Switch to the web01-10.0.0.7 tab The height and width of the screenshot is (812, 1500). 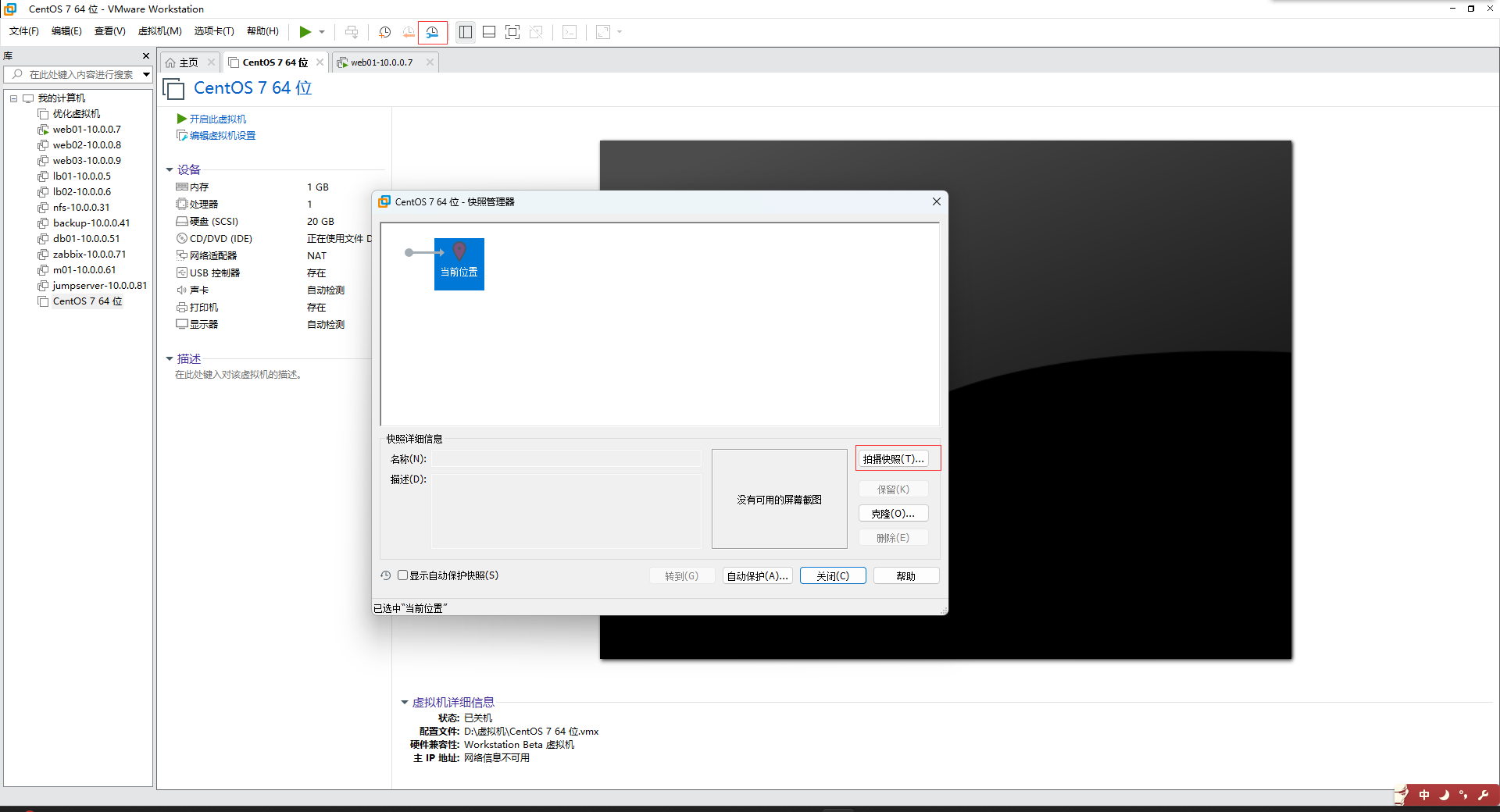pyautogui.click(x=381, y=62)
